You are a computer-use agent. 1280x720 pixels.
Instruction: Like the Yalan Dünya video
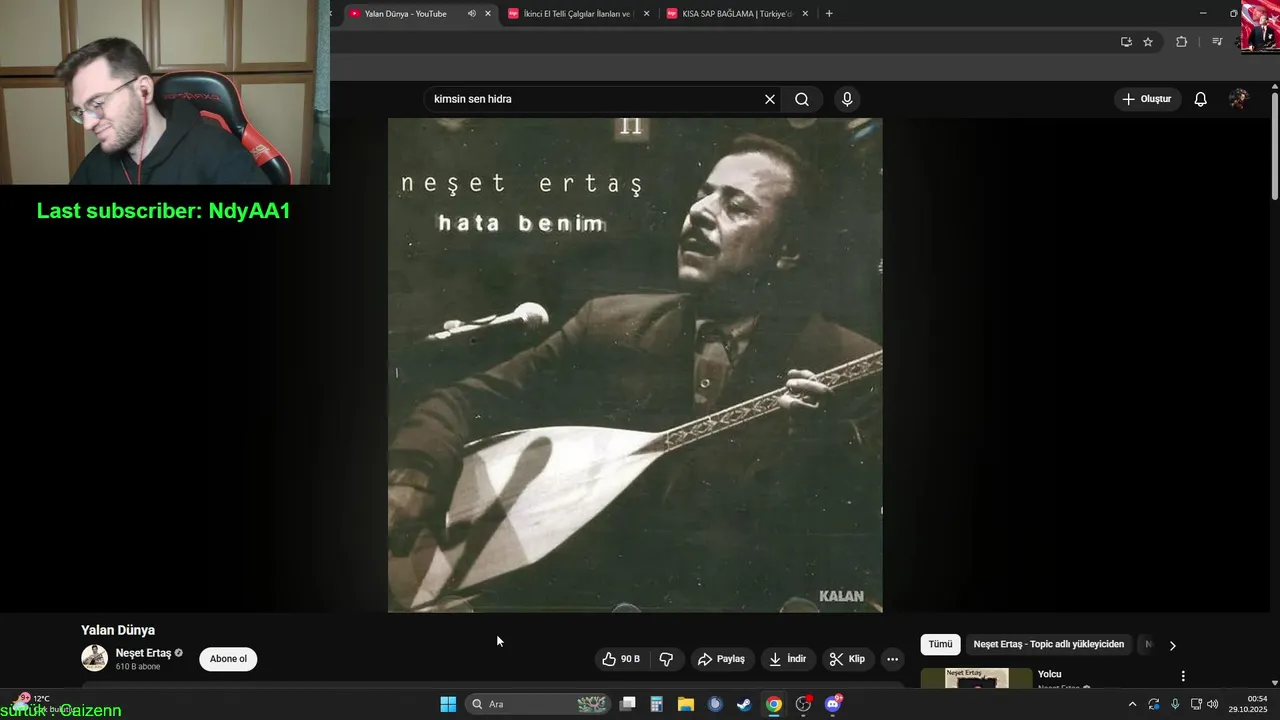pyautogui.click(x=620, y=659)
